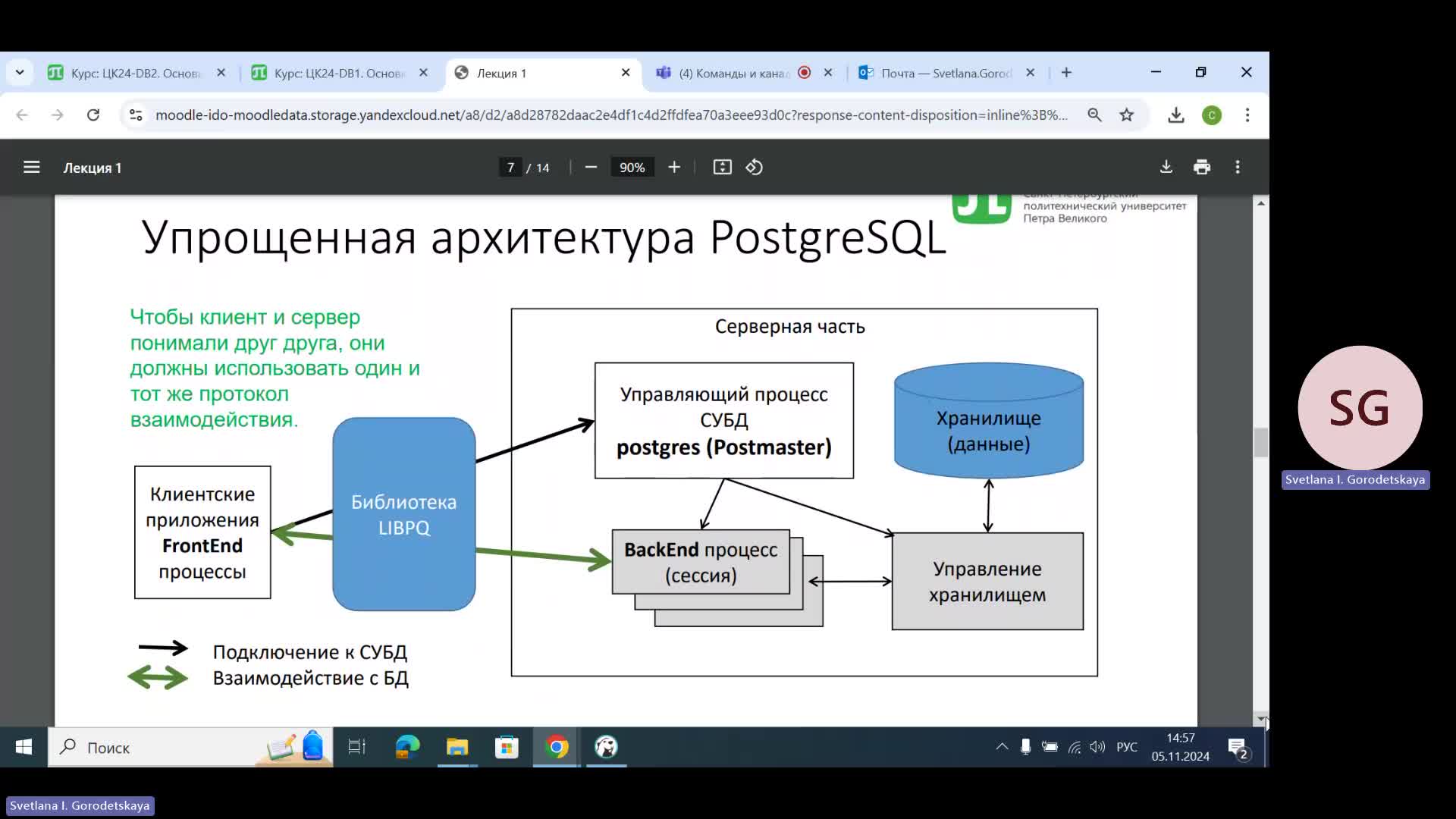Open the penguin app taskbar icon

point(606,748)
